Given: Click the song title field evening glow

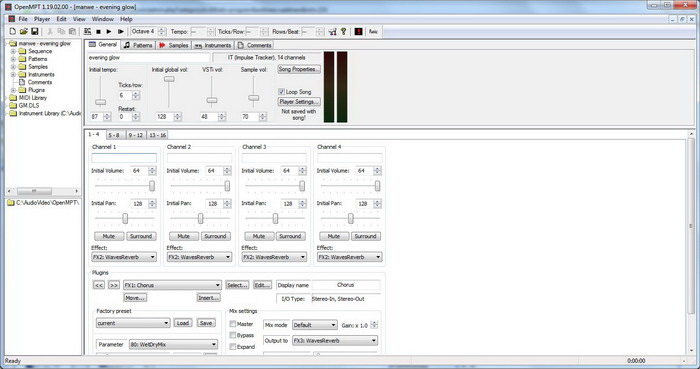Looking at the screenshot, I should [x=148, y=58].
